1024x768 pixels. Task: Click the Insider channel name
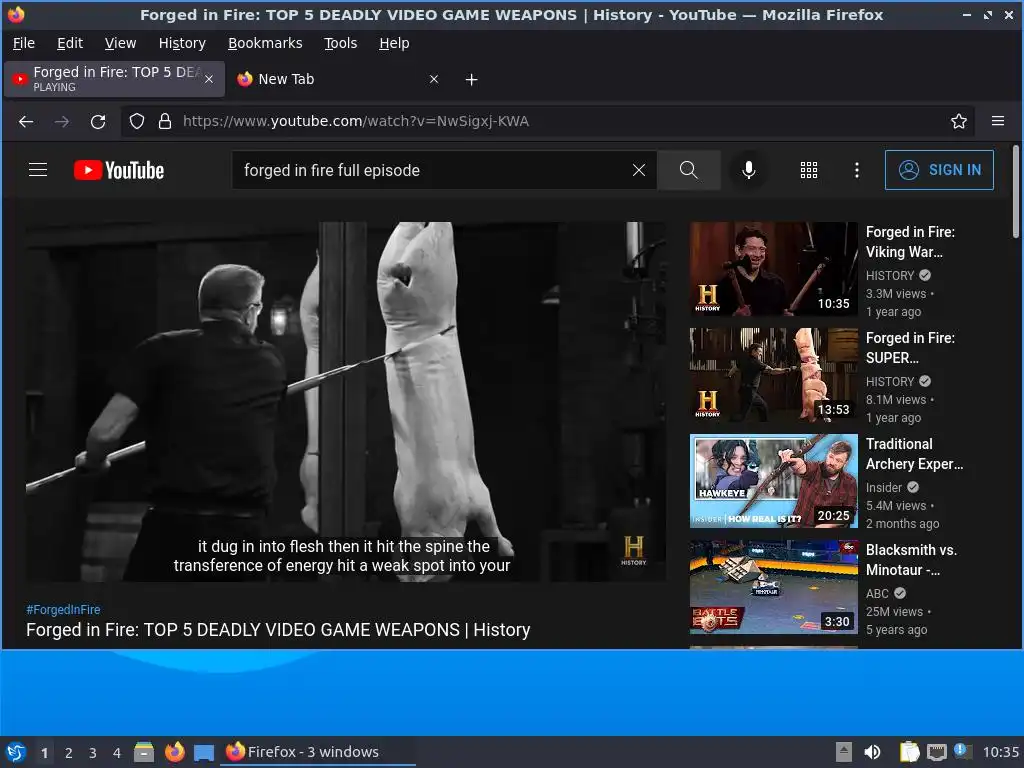tap(884, 487)
